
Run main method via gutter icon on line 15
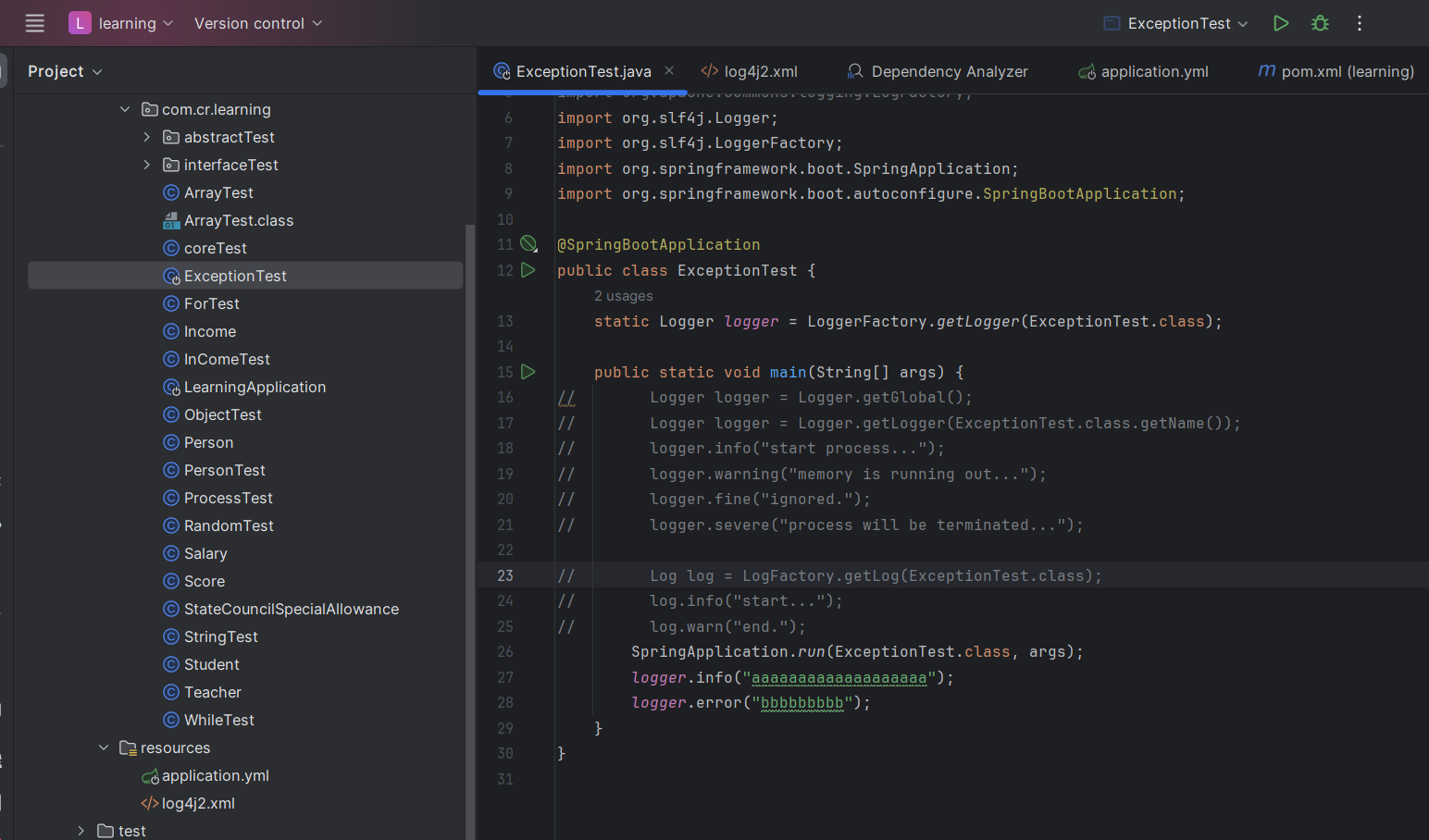point(528,372)
